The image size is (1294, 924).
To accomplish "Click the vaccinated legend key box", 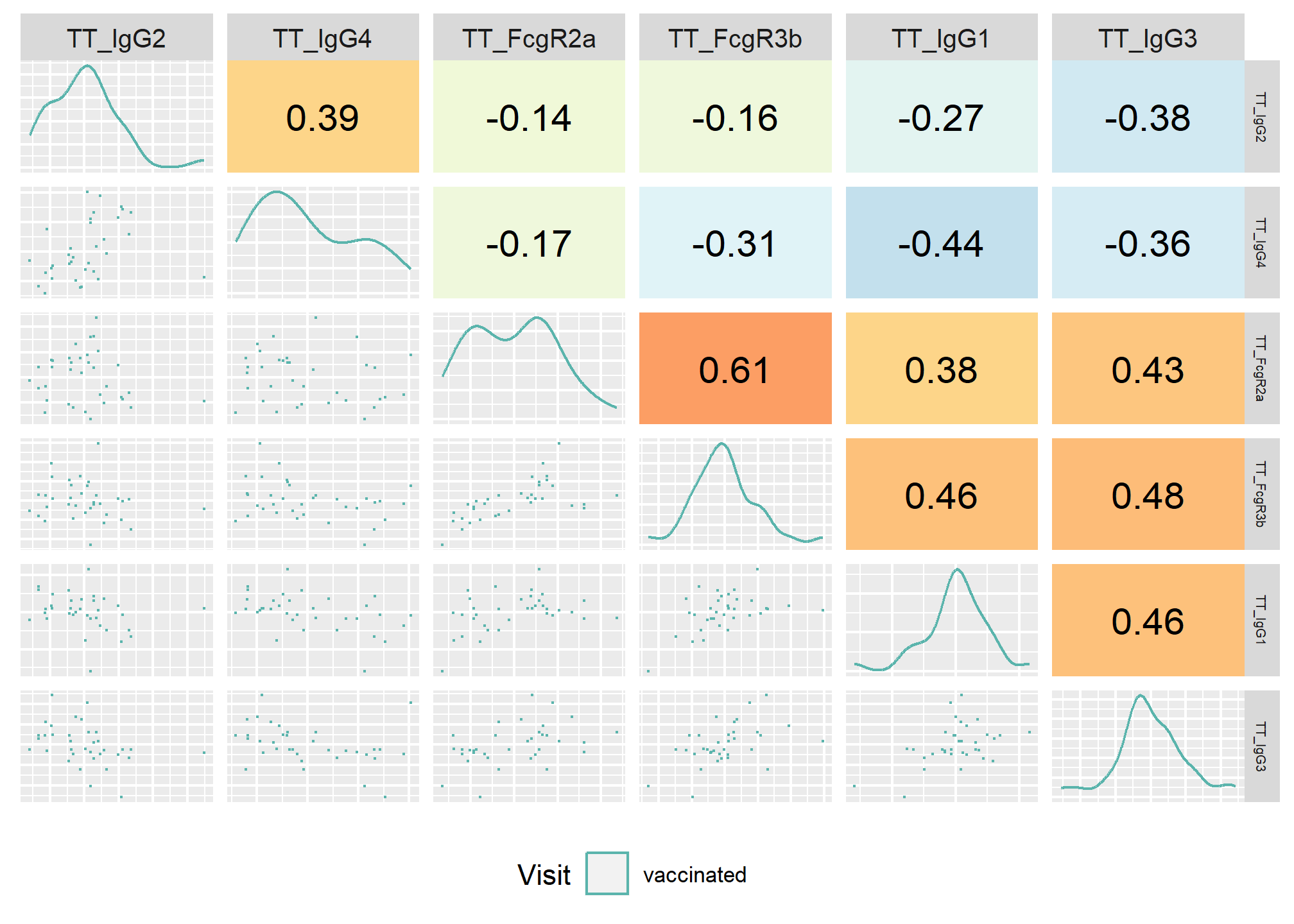I will click(607, 873).
